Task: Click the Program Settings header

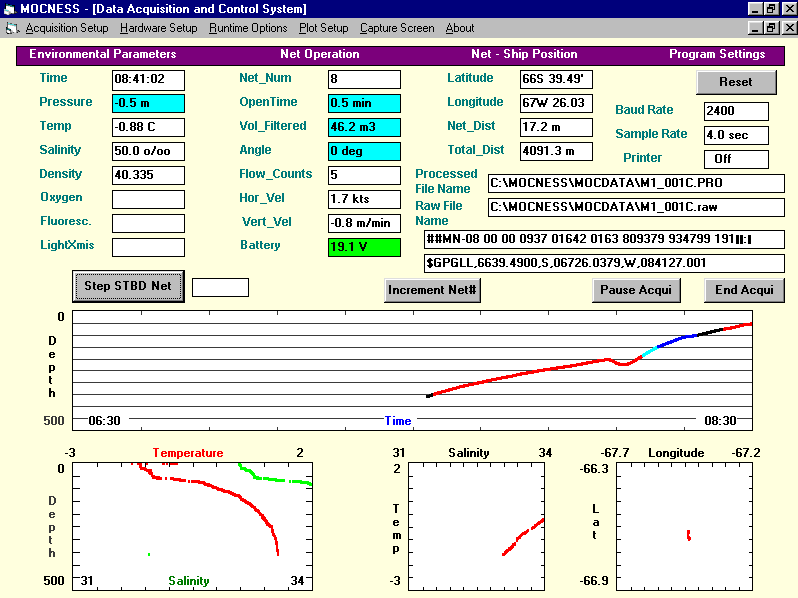Action: (x=717, y=54)
